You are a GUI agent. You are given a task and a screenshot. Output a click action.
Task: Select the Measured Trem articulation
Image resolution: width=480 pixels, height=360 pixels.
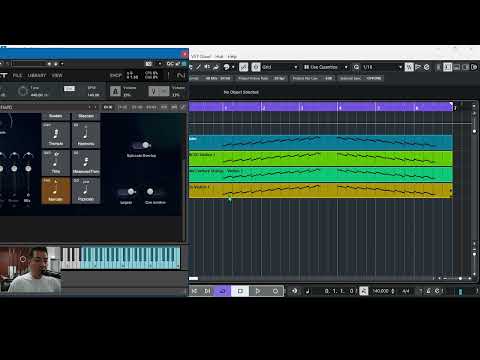coord(86,163)
